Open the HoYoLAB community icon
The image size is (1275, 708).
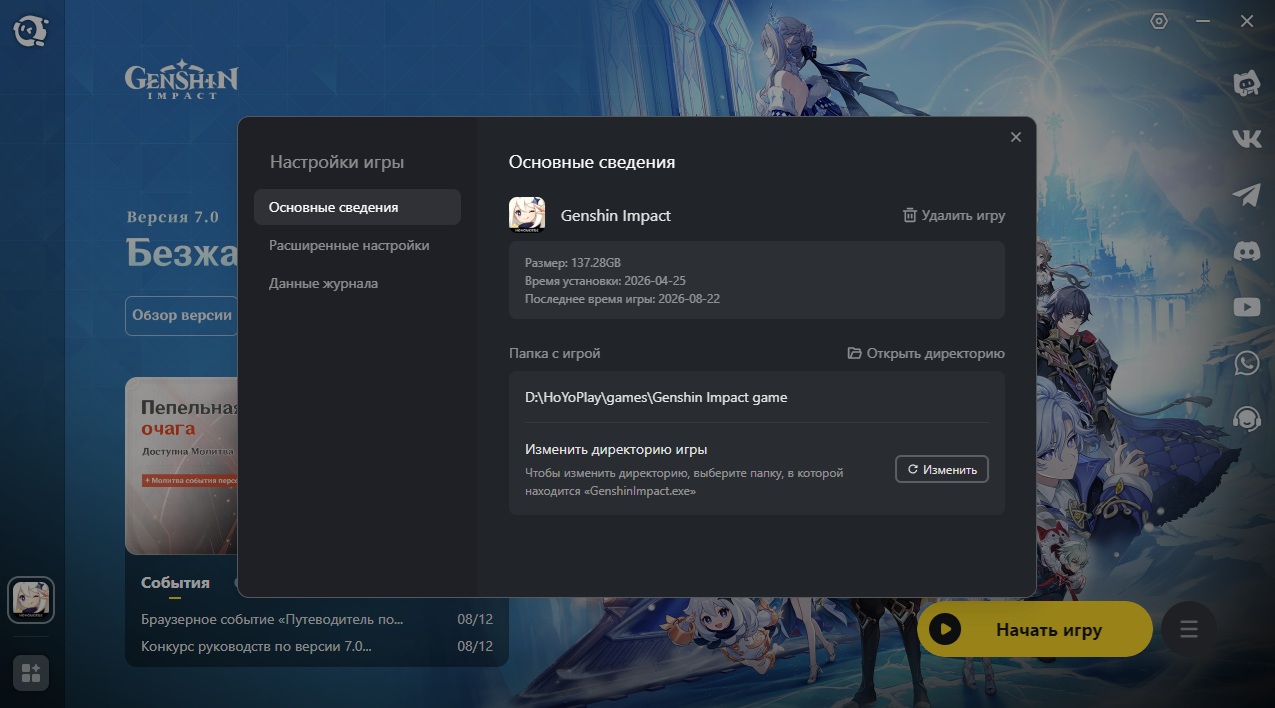pos(1246,83)
